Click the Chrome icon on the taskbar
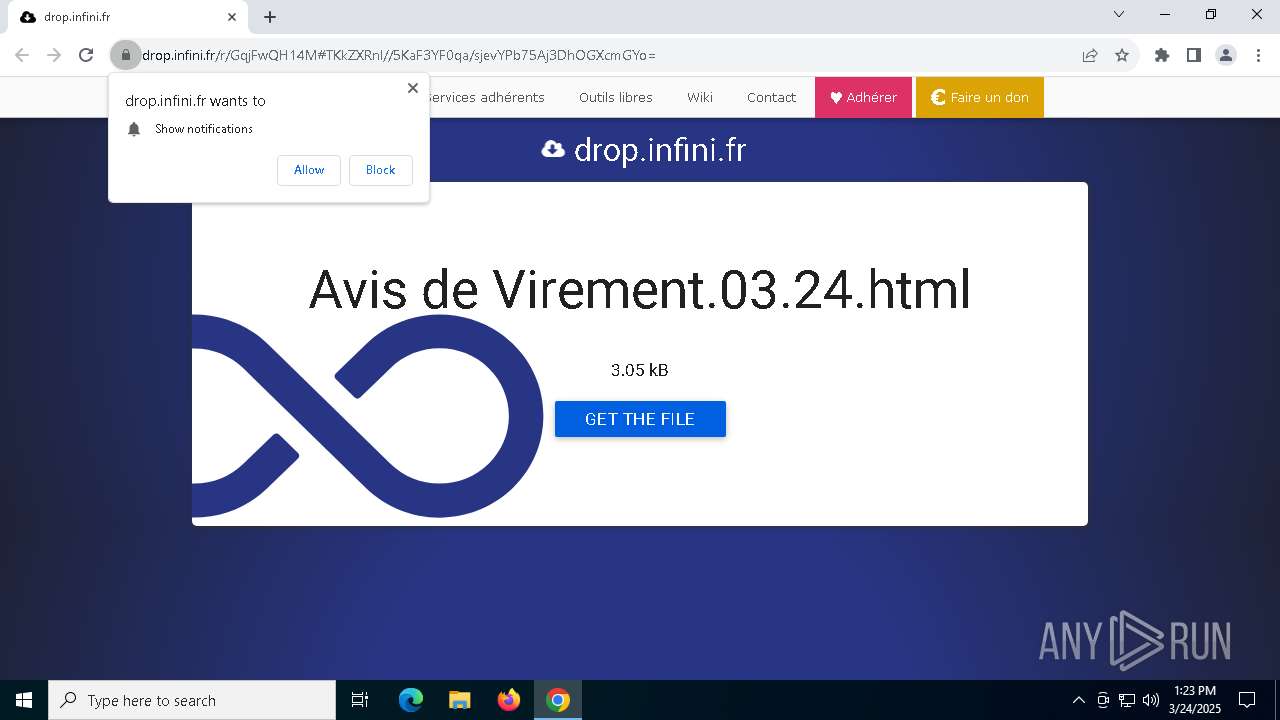This screenshot has width=1280, height=720. [558, 700]
